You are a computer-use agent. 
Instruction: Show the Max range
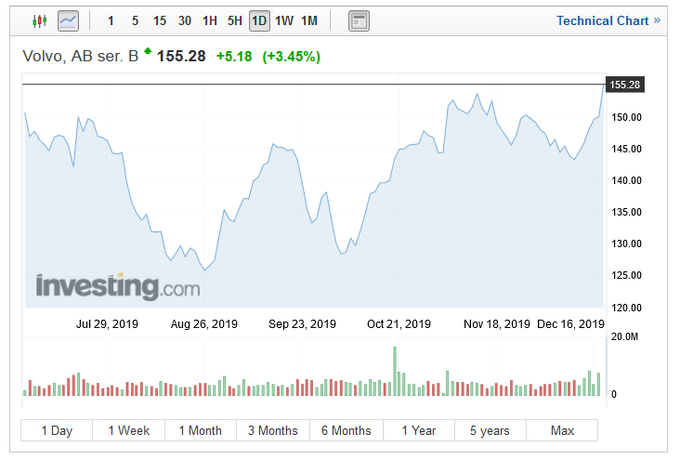point(562,431)
